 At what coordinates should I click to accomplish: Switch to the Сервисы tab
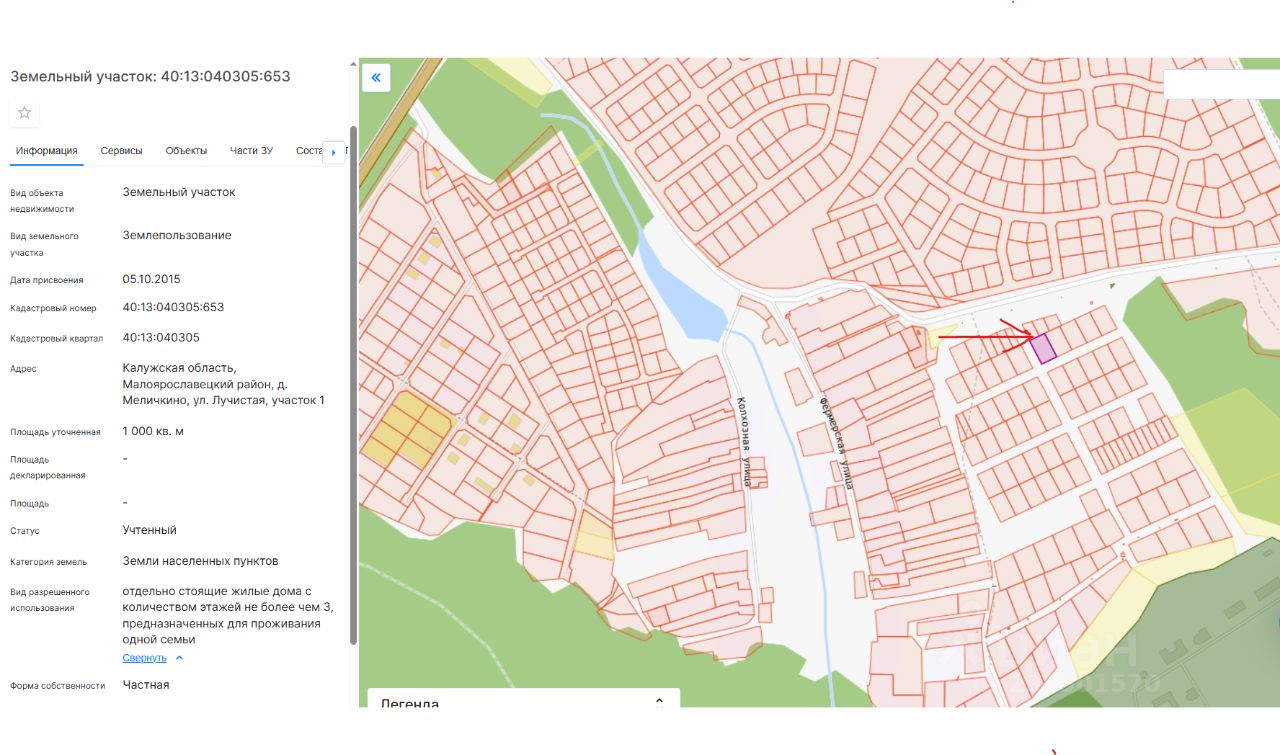click(121, 151)
